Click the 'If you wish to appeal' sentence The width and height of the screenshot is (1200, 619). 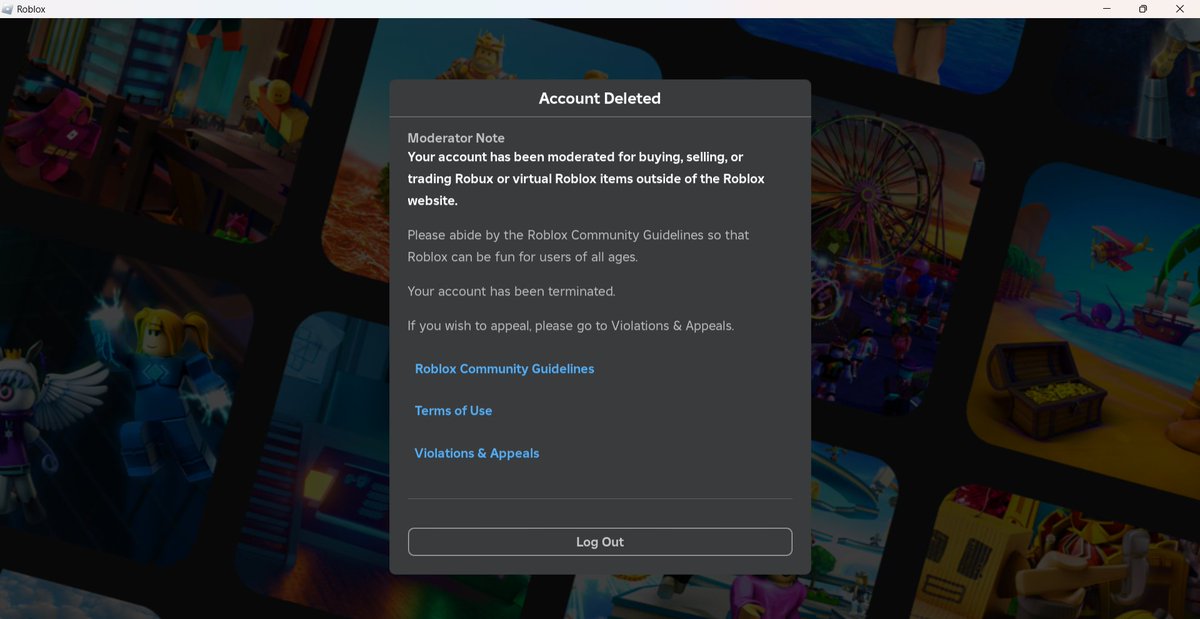tap(571, 326)
